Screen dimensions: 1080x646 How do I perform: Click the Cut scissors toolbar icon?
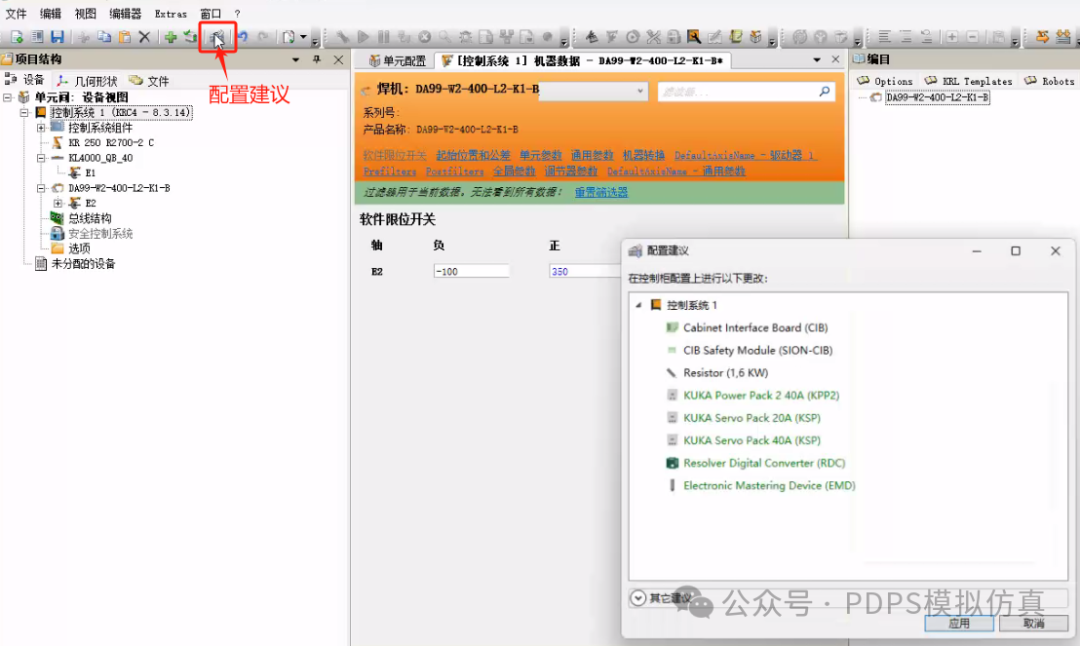[x=84, y=37]
